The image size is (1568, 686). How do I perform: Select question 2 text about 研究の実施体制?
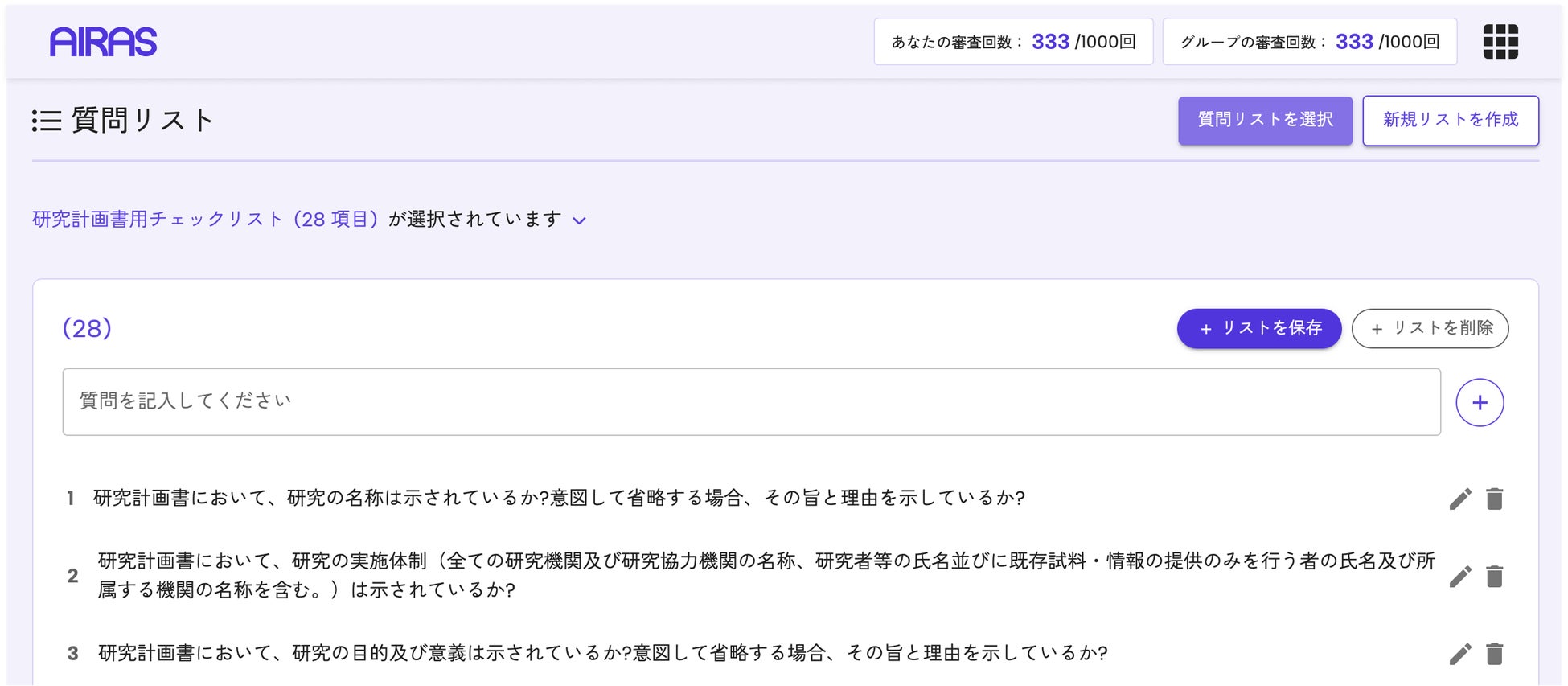766,575
